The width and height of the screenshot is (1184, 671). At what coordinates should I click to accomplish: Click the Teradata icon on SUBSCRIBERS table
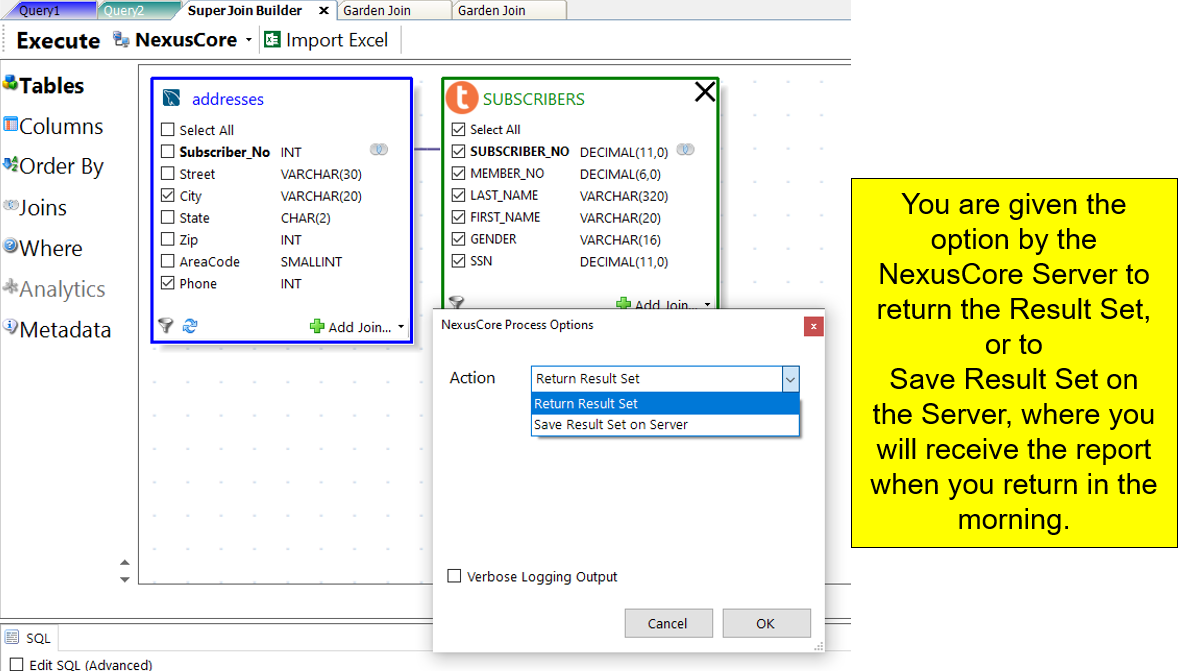pyautogui.click(x=461, y=98)
